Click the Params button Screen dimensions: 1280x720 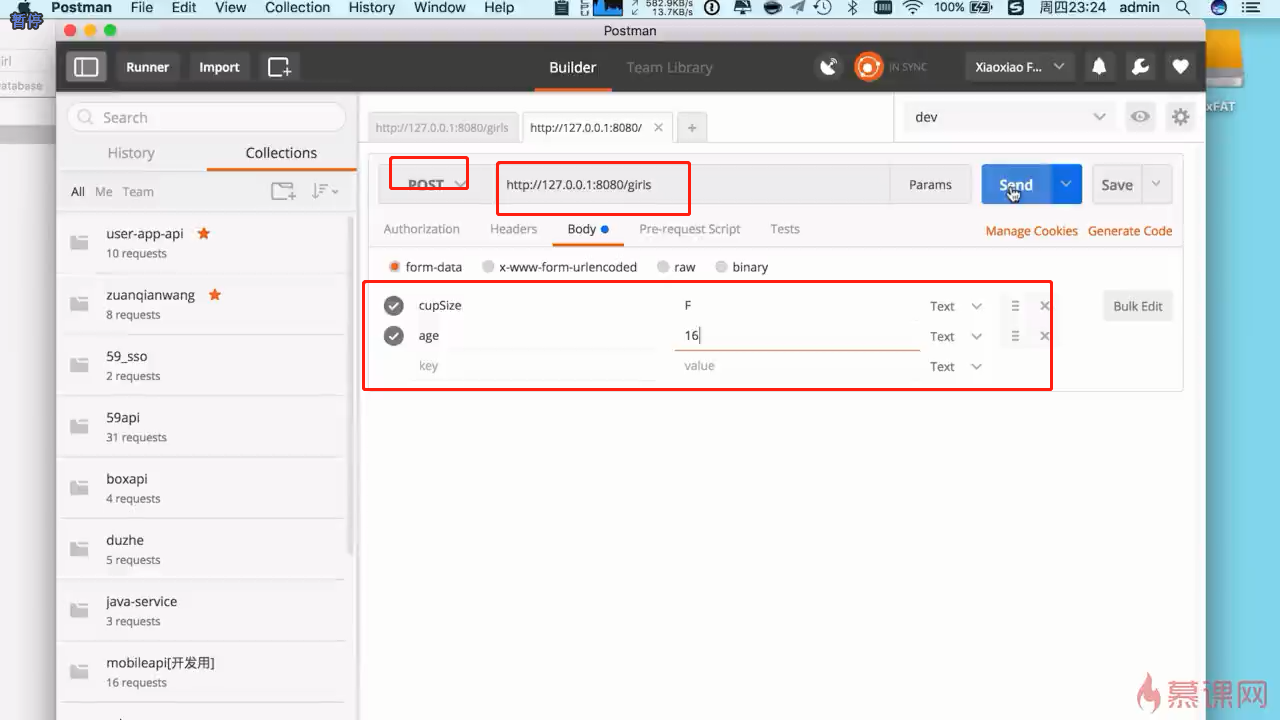[930, 184]
